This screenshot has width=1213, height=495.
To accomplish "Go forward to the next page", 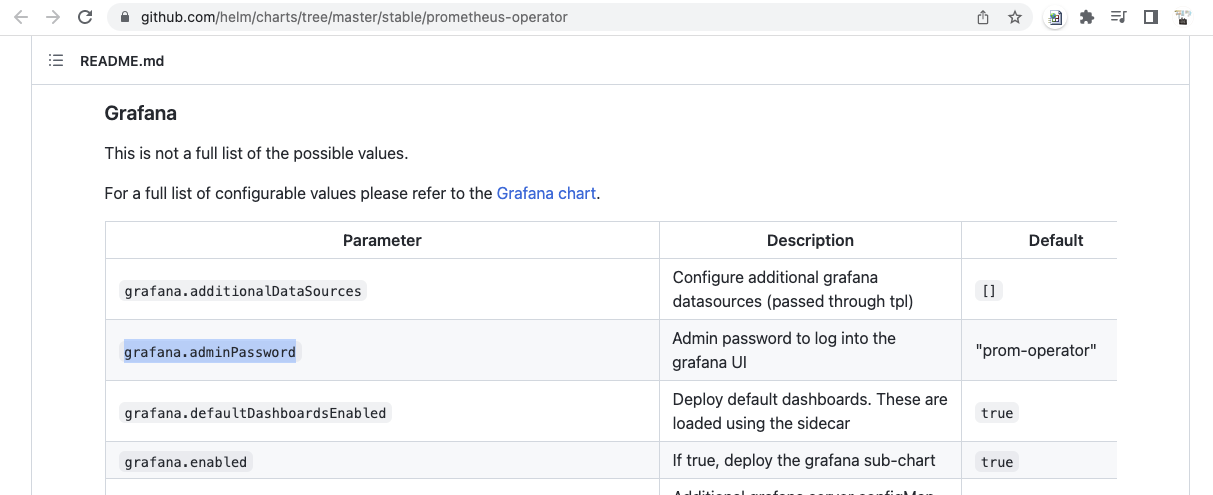I will point(53,17).
